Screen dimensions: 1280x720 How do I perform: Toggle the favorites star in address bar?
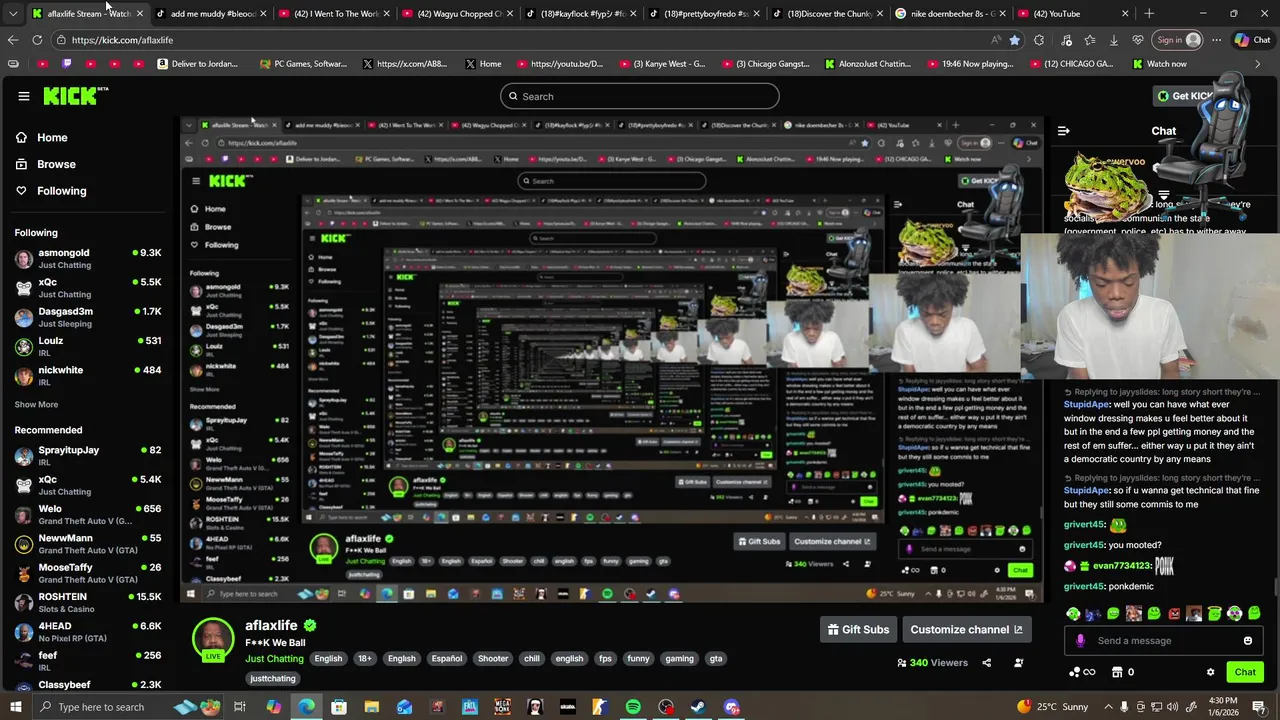pyautogui.click(x=1015, y=40)
